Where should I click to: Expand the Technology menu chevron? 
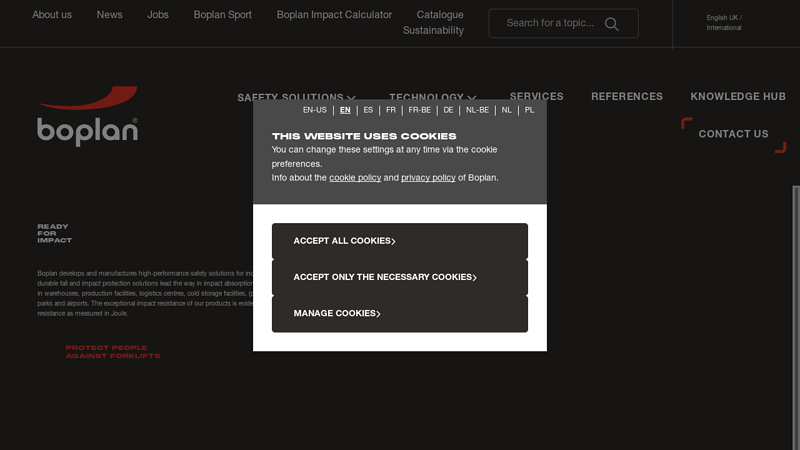471,97
